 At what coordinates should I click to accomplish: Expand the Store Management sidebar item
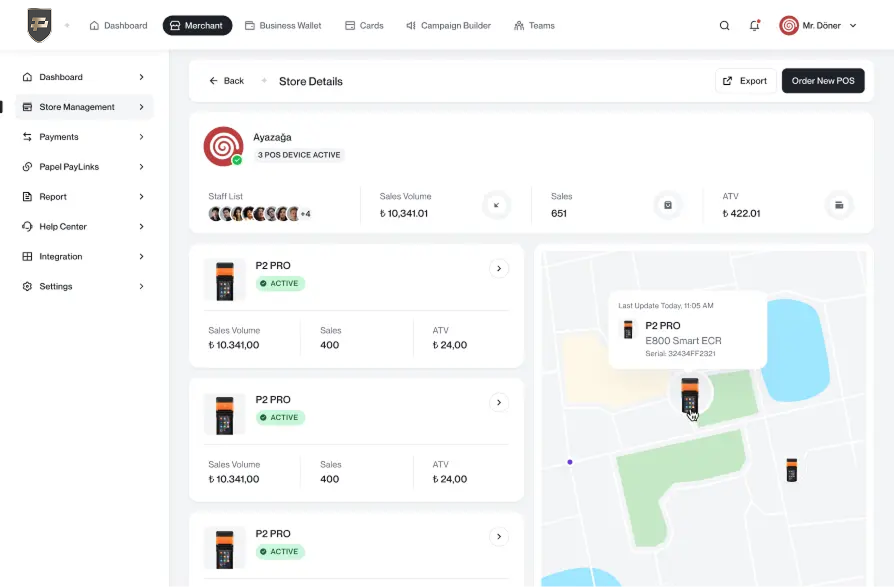(x=84, y=107)
